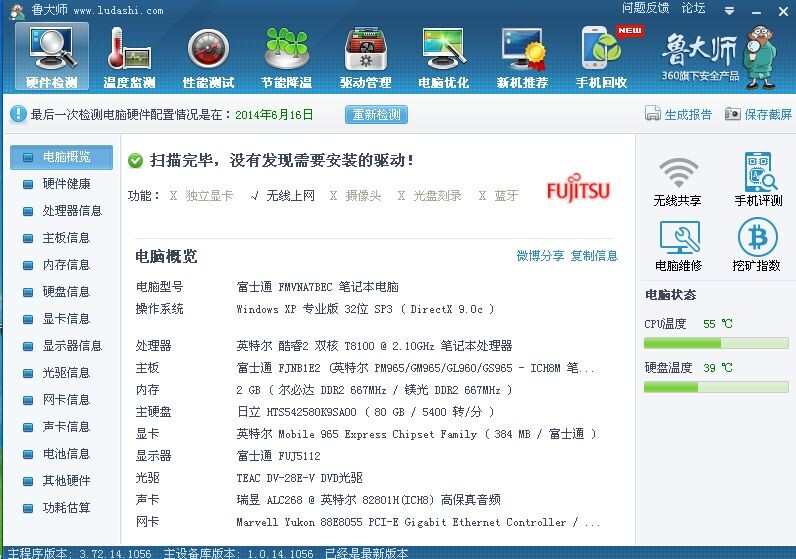
Task: Click the 鲁大师 mascot logo banner
Action: pyautogui.click(x=719, y=57)
